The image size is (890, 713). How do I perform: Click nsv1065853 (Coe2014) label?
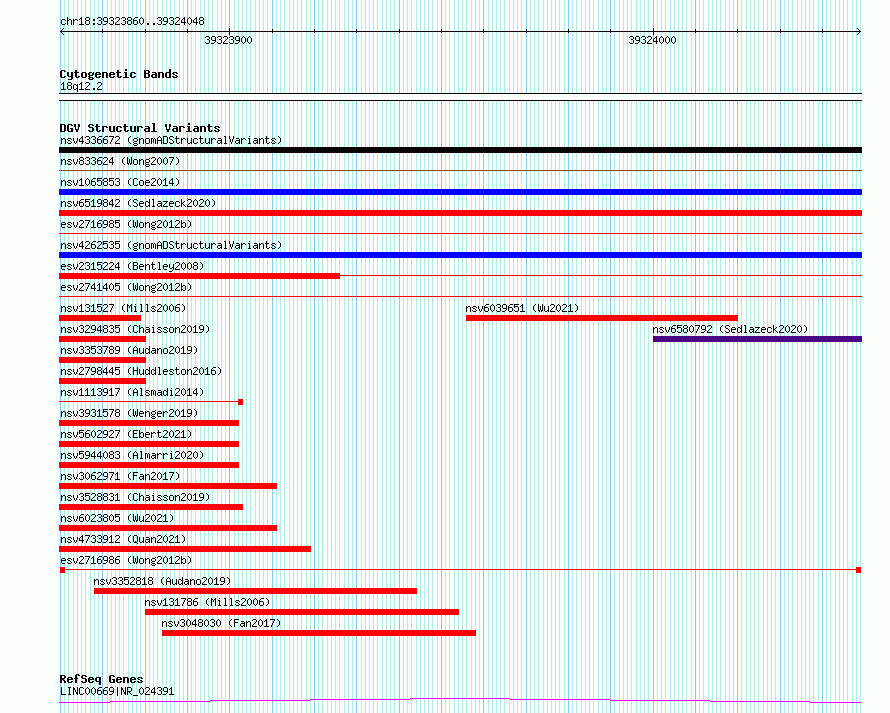coord(120,182)
